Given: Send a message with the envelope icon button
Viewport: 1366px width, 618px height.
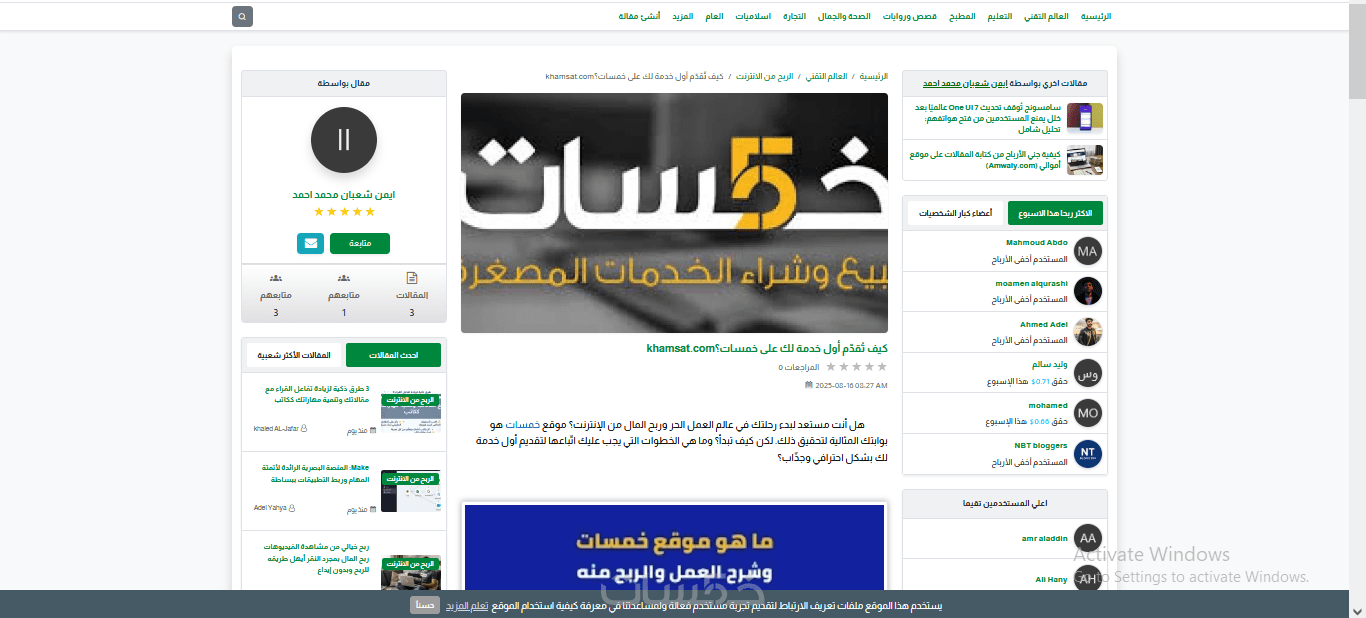Looking at the screenshot, I should [310, 243].
